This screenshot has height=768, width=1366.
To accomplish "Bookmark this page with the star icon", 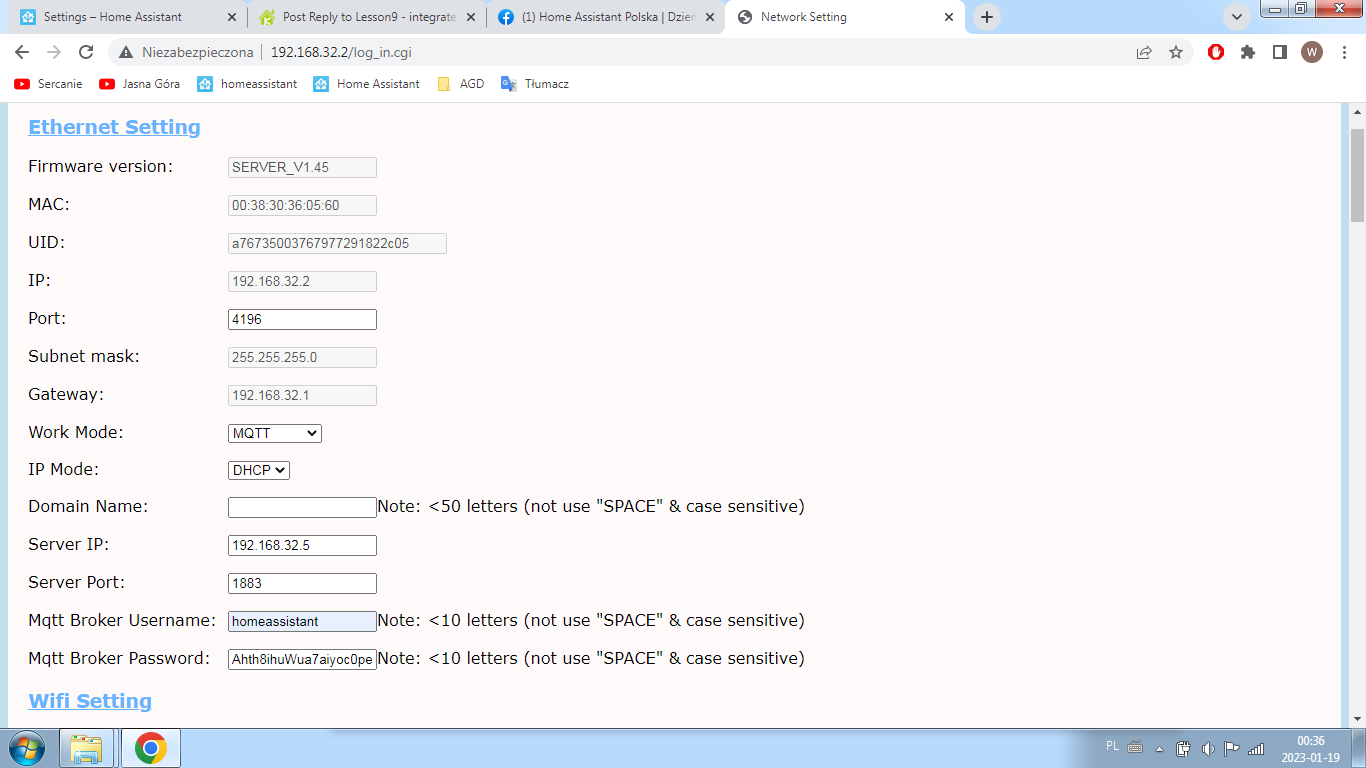I will click(1176, 52).
